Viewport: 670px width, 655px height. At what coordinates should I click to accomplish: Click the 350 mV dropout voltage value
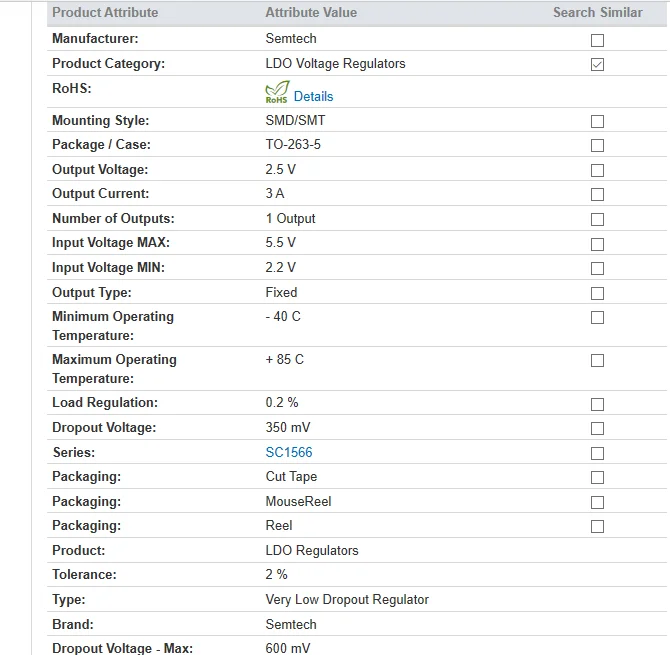pos(288,427)
